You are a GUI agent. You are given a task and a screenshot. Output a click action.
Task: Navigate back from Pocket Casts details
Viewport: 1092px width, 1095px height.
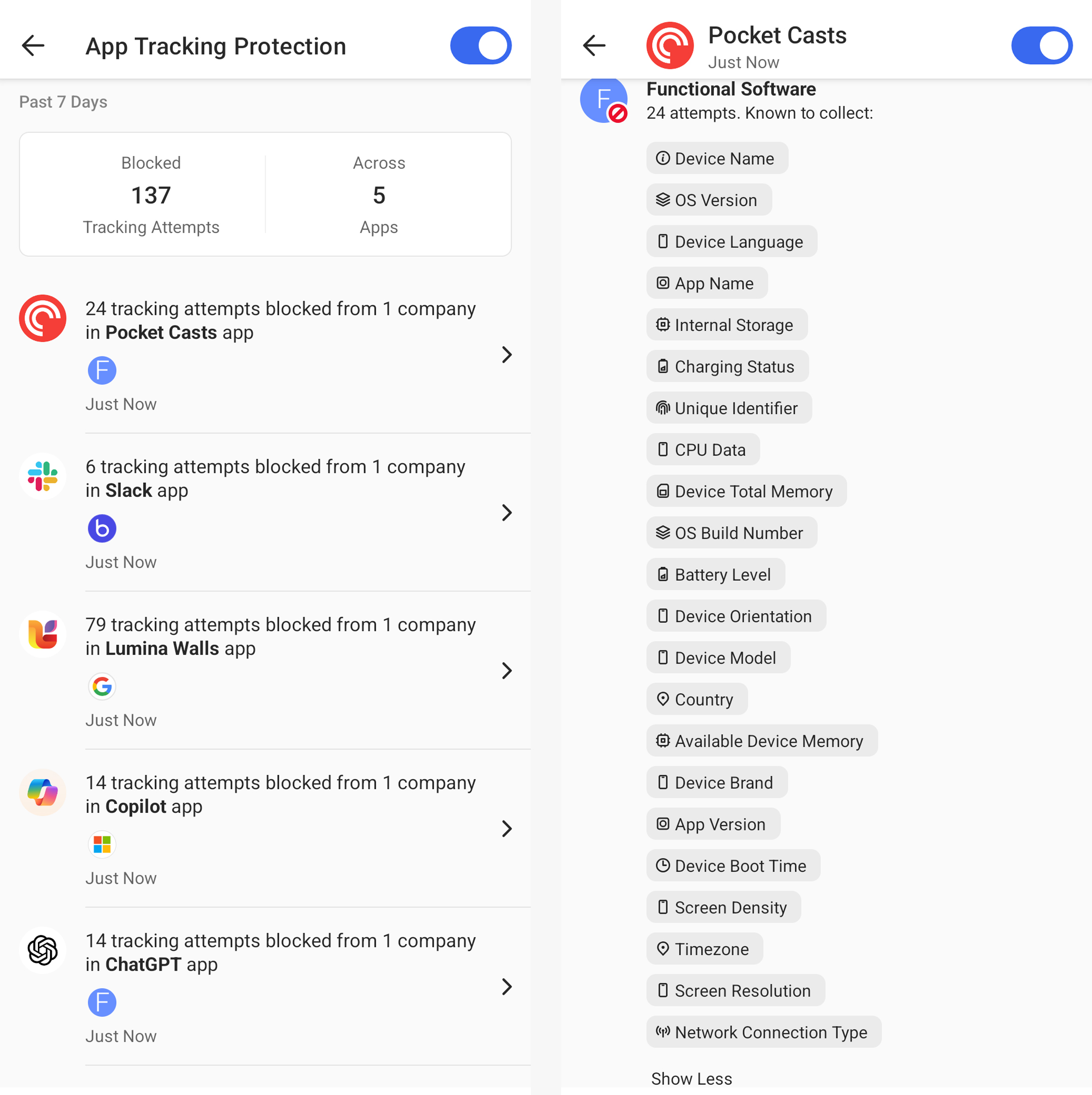(593, 45)
